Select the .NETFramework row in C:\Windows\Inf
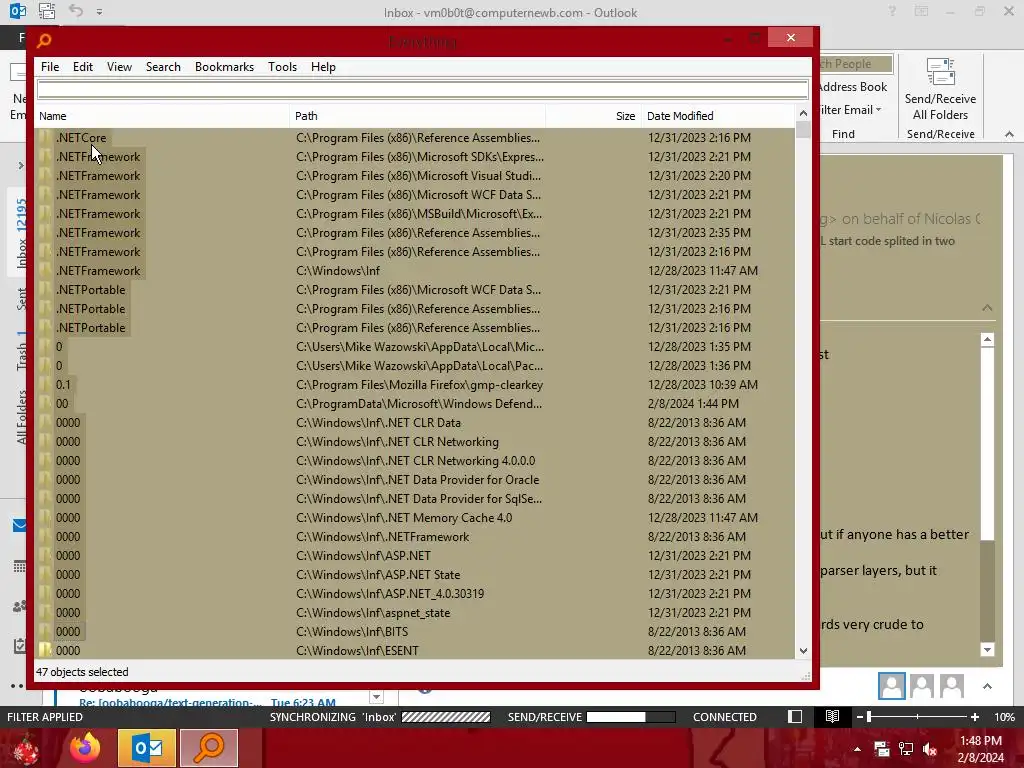Screen dimensions: 1024x768 pos(415,270)
